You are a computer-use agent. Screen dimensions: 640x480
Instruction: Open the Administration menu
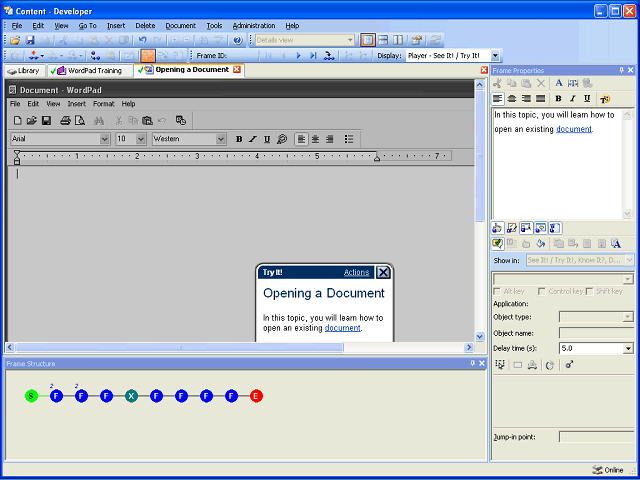point(254,25)
